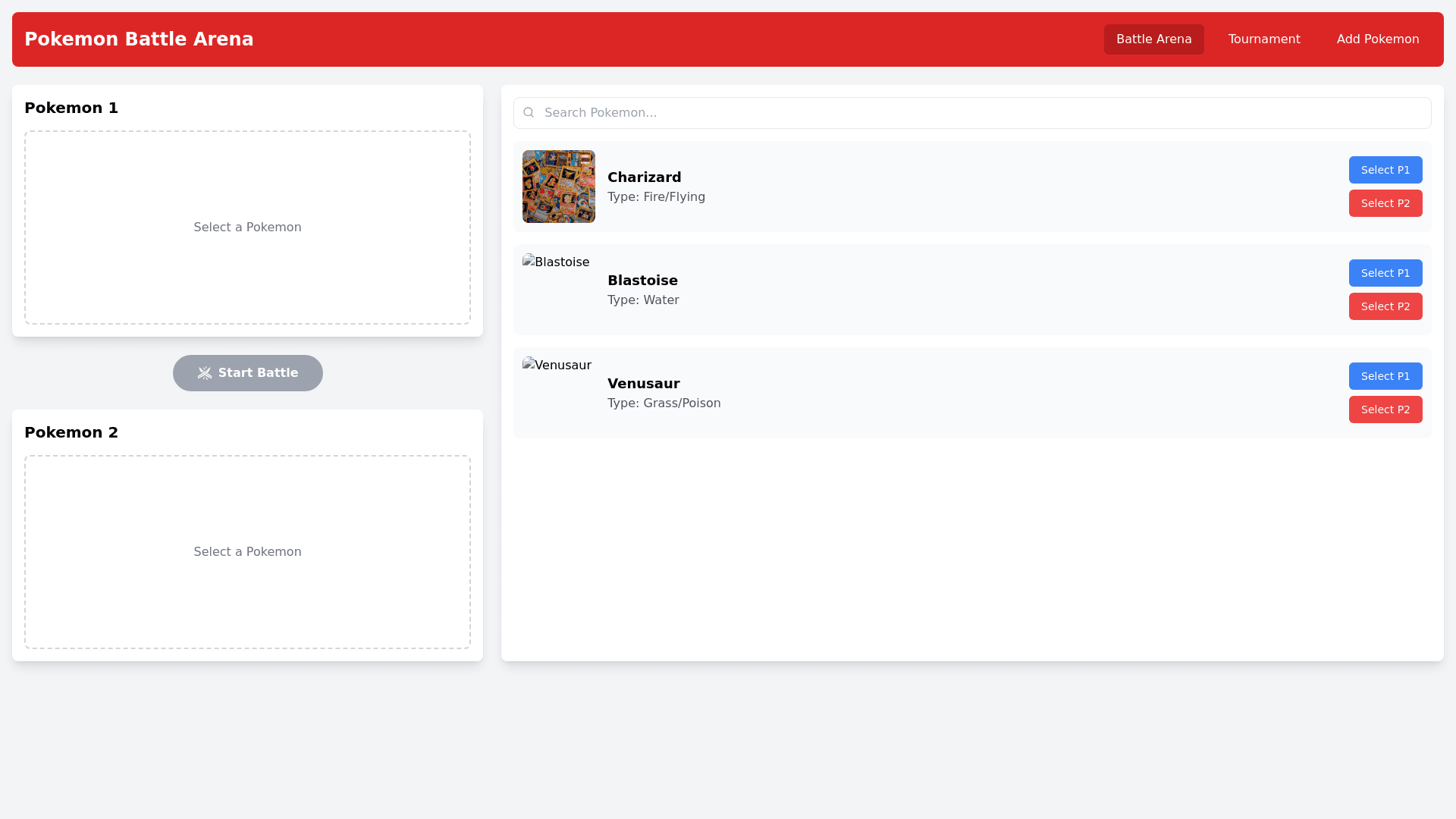Choose Blastoise for P1
This screenshot has width=1456, height=819.
coord(1385,273)
